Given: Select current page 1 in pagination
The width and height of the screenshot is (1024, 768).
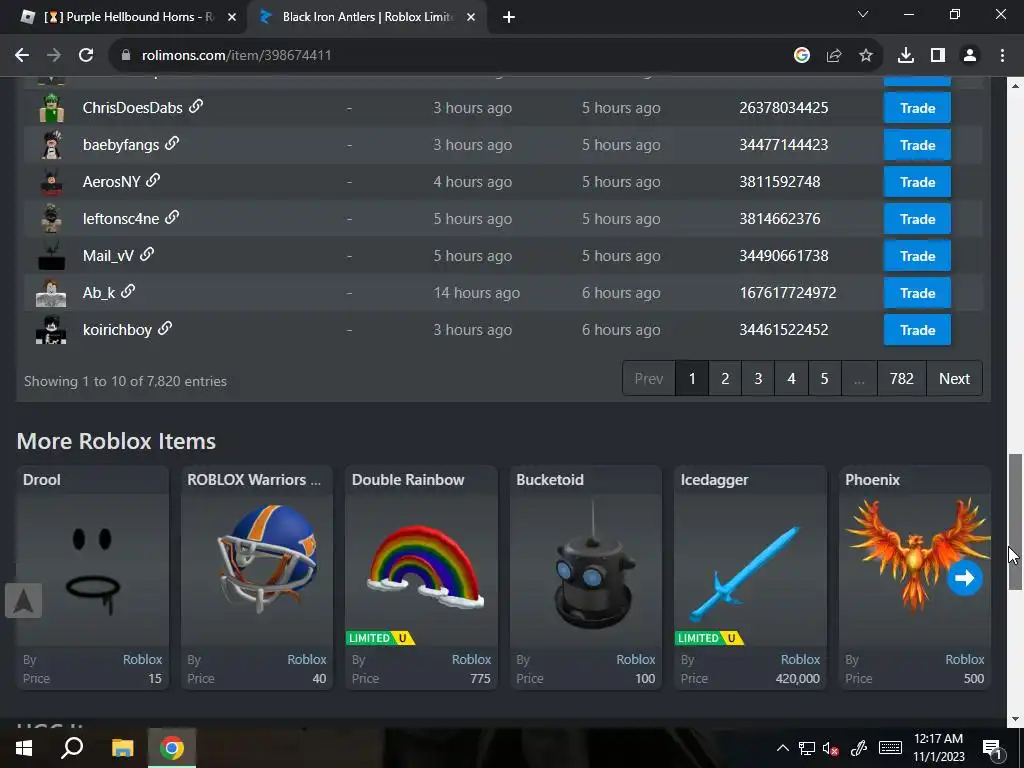Looking at the screenshot, I should coord(692,378).
